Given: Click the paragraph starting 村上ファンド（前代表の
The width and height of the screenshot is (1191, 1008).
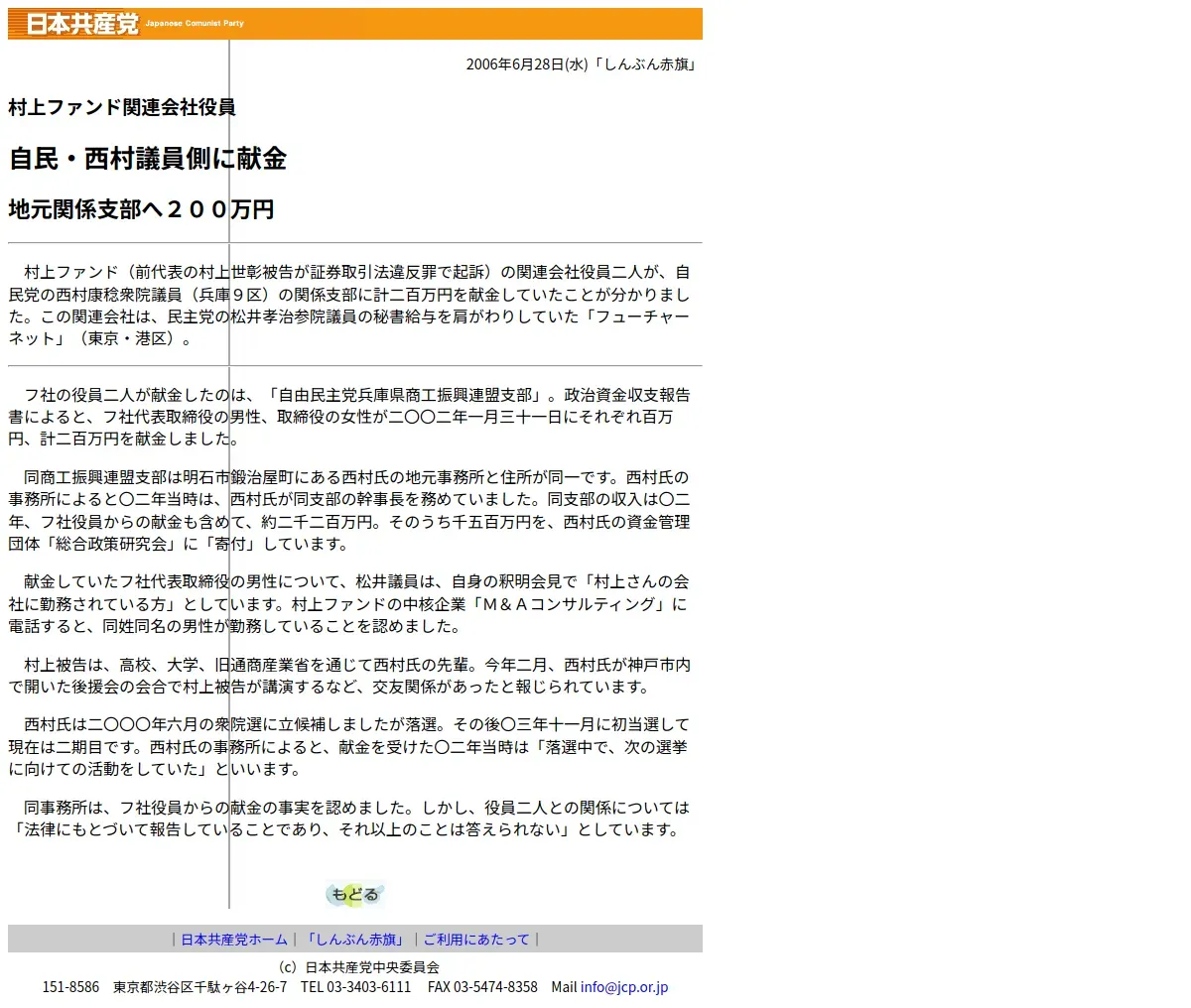Looking at the screenshot, I should click(349, 305).
